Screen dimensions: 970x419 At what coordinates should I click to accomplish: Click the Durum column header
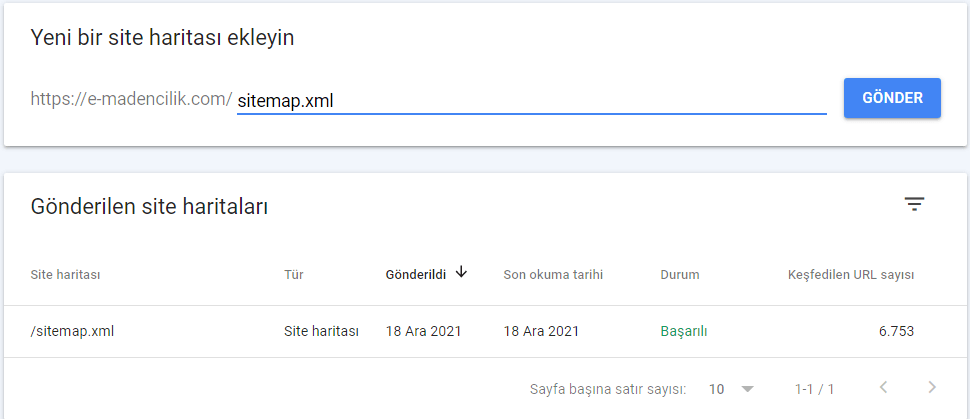[680, 275]
